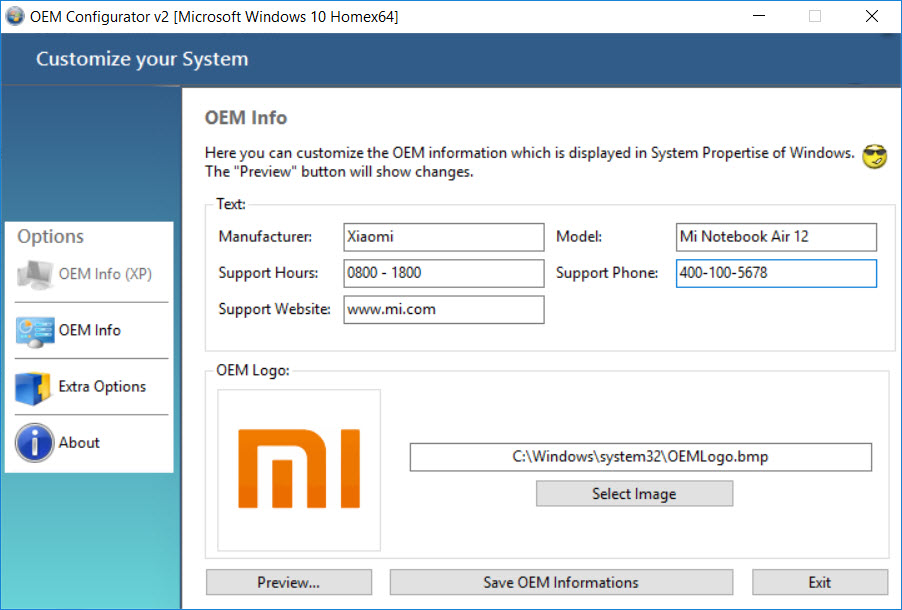Focus the Support Hours field
The width and height of the screenshot is (902, 610).
444,273
